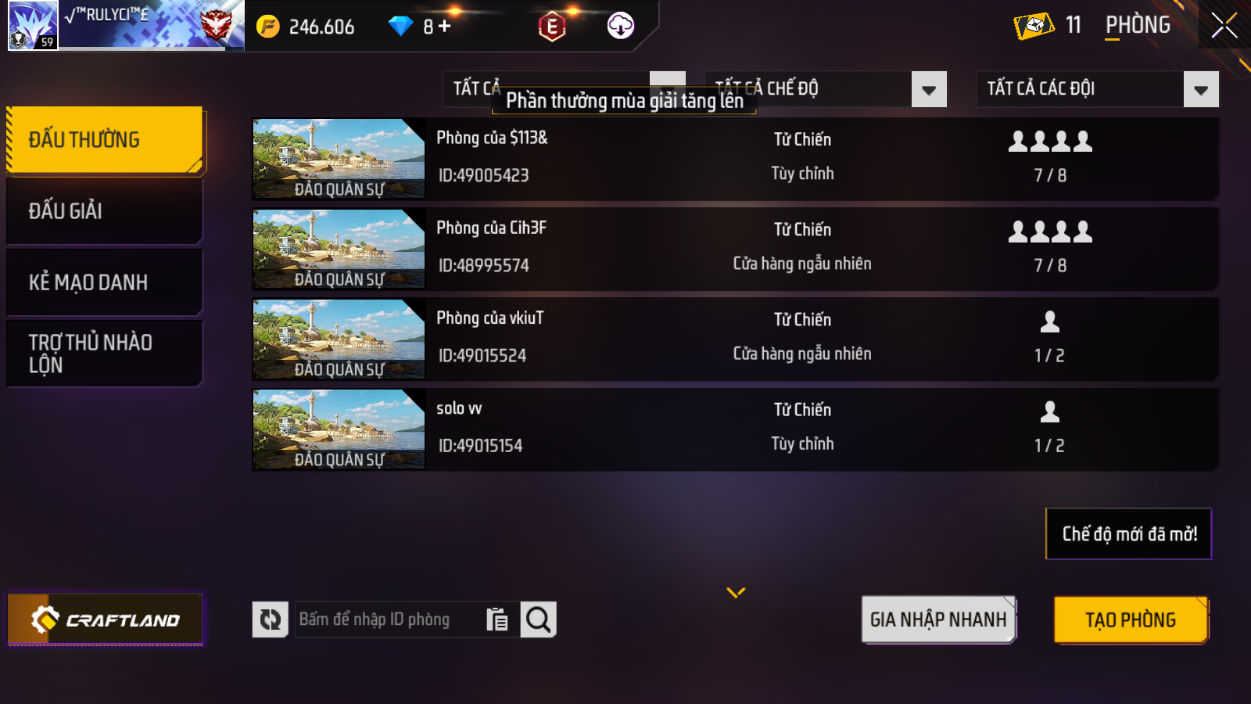The image size is (1251, 704).
Task: Expand more rooms with down chevron
Action: pyautogui.click(x=736, y=593)
